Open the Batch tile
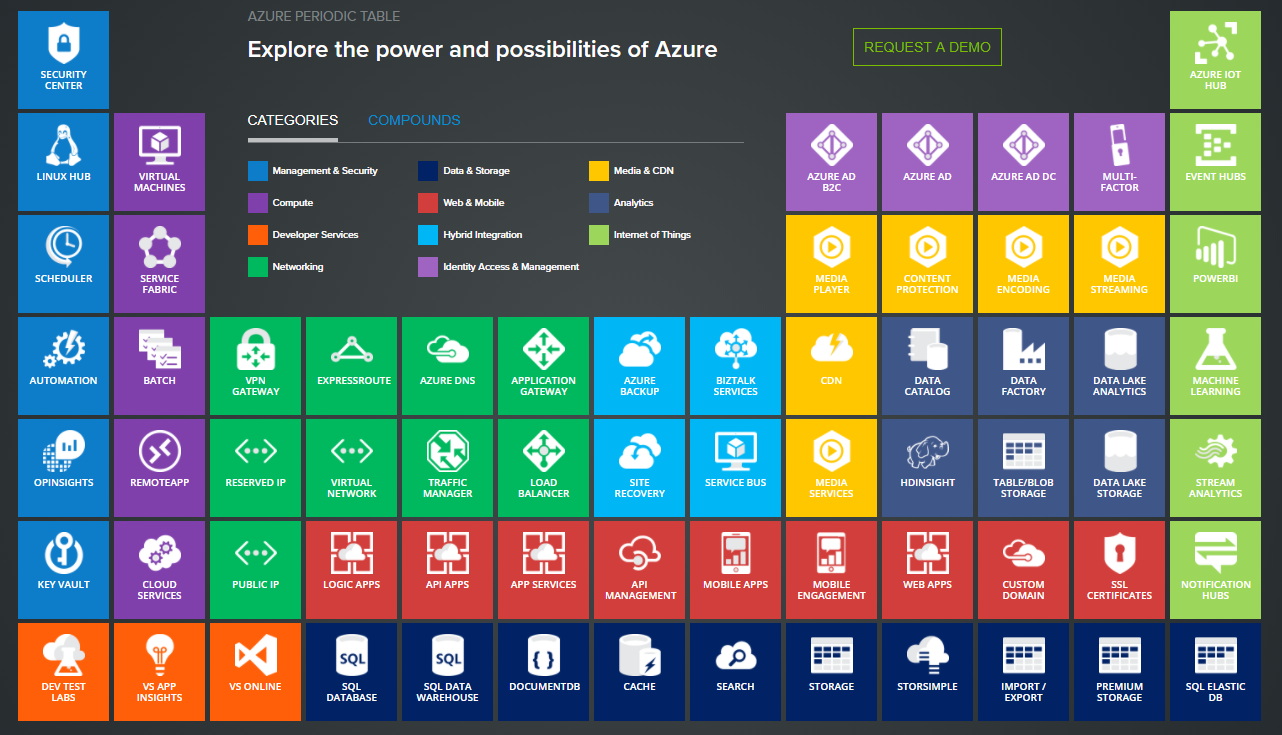 pyautogui.click(x=159, y=365)
